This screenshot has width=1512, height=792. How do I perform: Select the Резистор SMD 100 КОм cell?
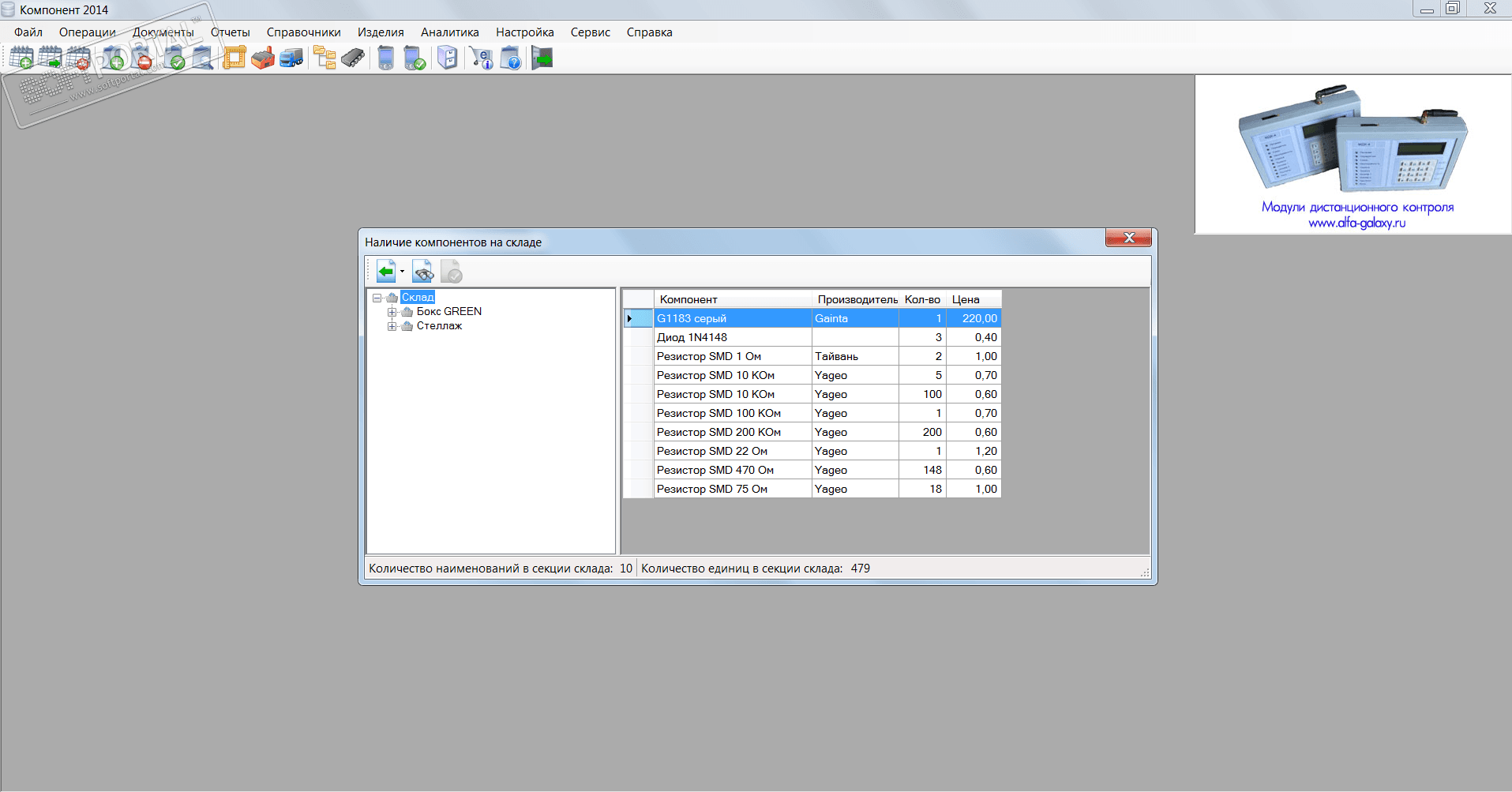[733, 413]
